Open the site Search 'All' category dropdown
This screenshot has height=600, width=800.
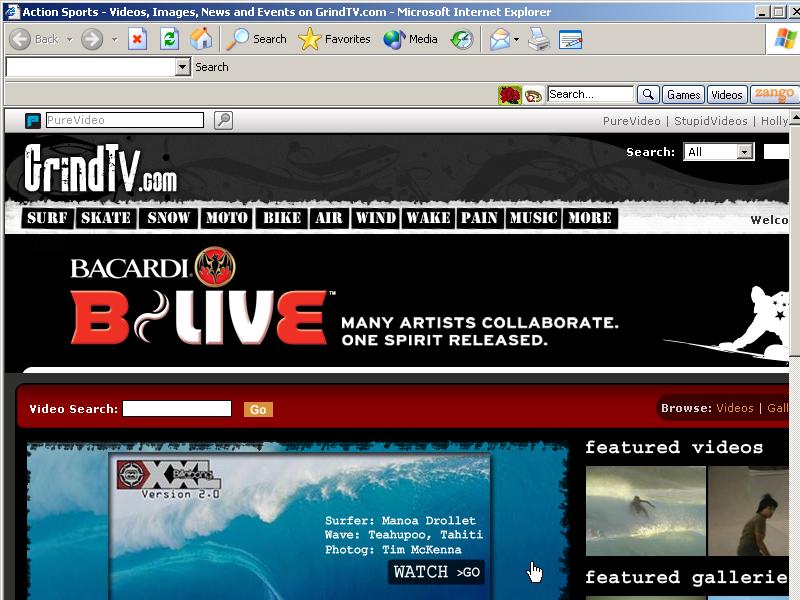(x=745, y=152)
